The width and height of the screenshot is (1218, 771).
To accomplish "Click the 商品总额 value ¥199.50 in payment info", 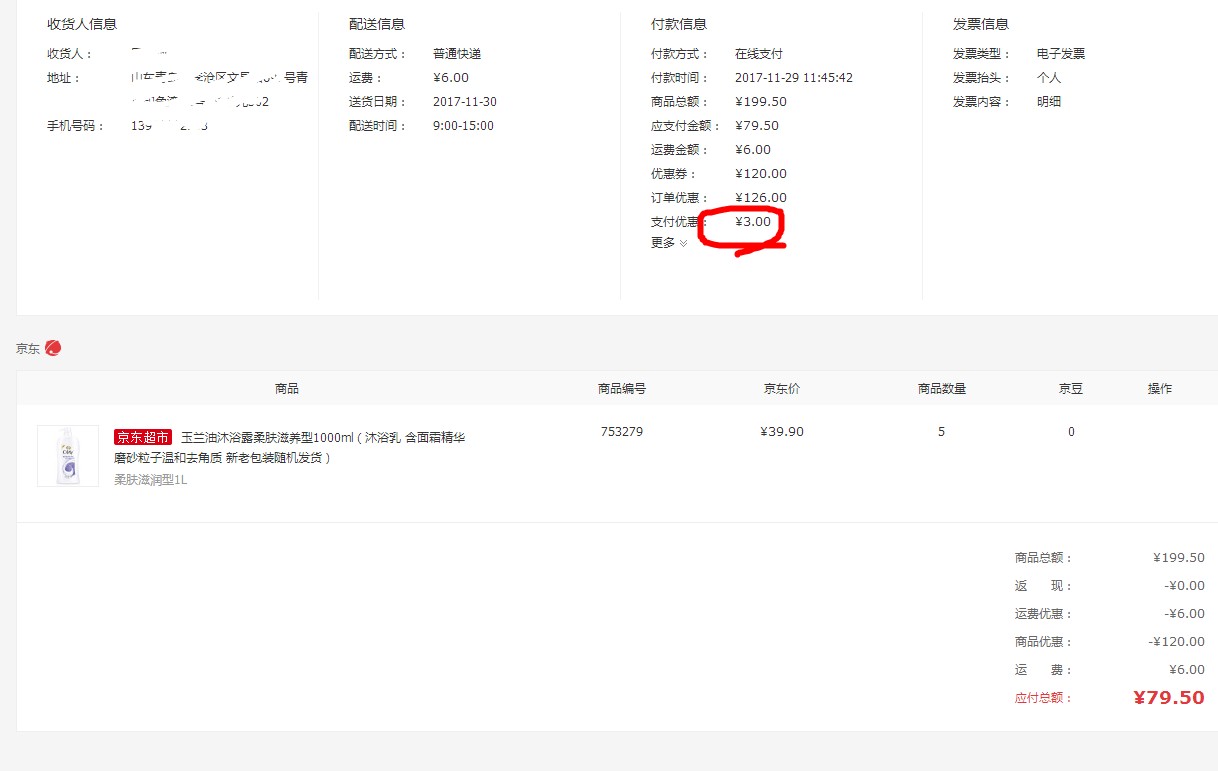I will 761,102.
